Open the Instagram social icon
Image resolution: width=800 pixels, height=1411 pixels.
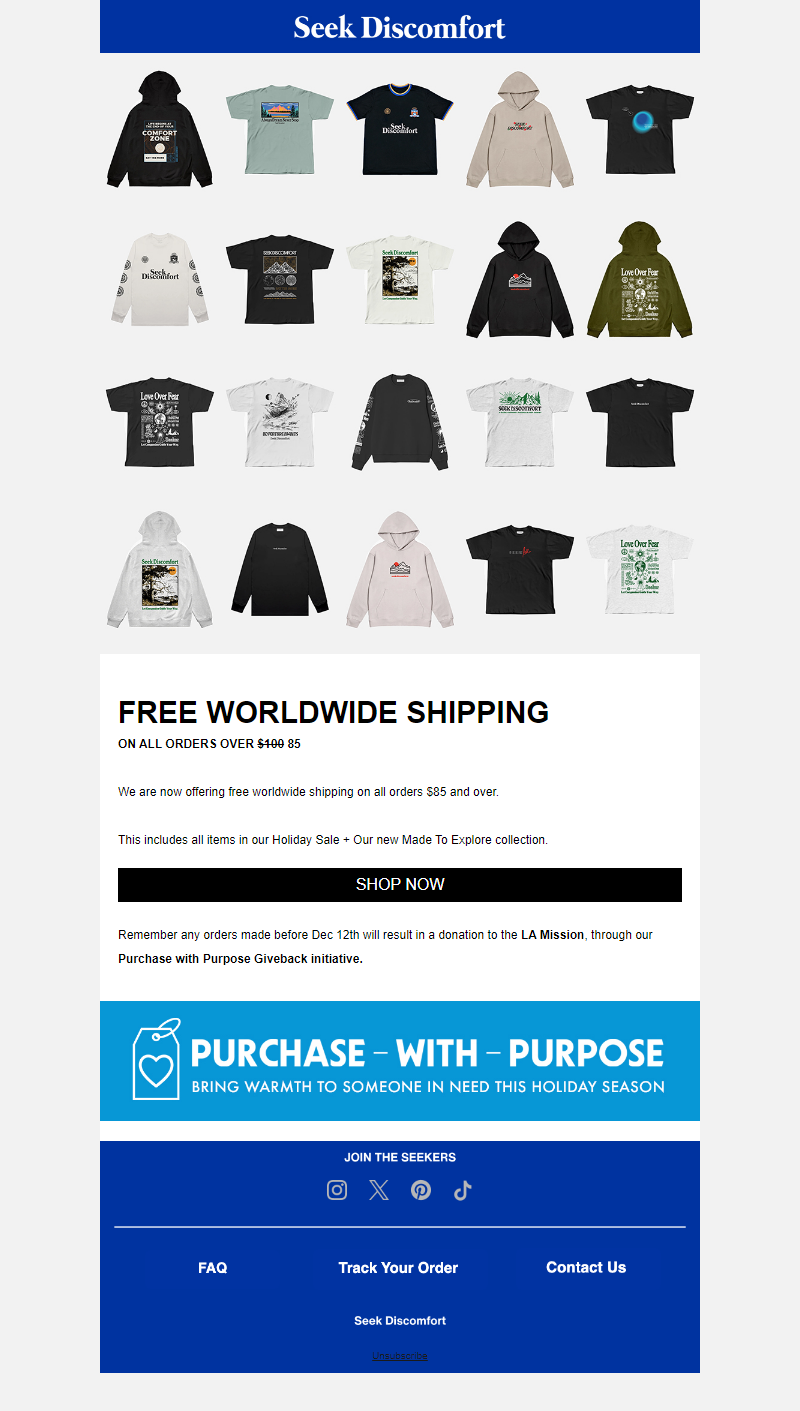337,1190
